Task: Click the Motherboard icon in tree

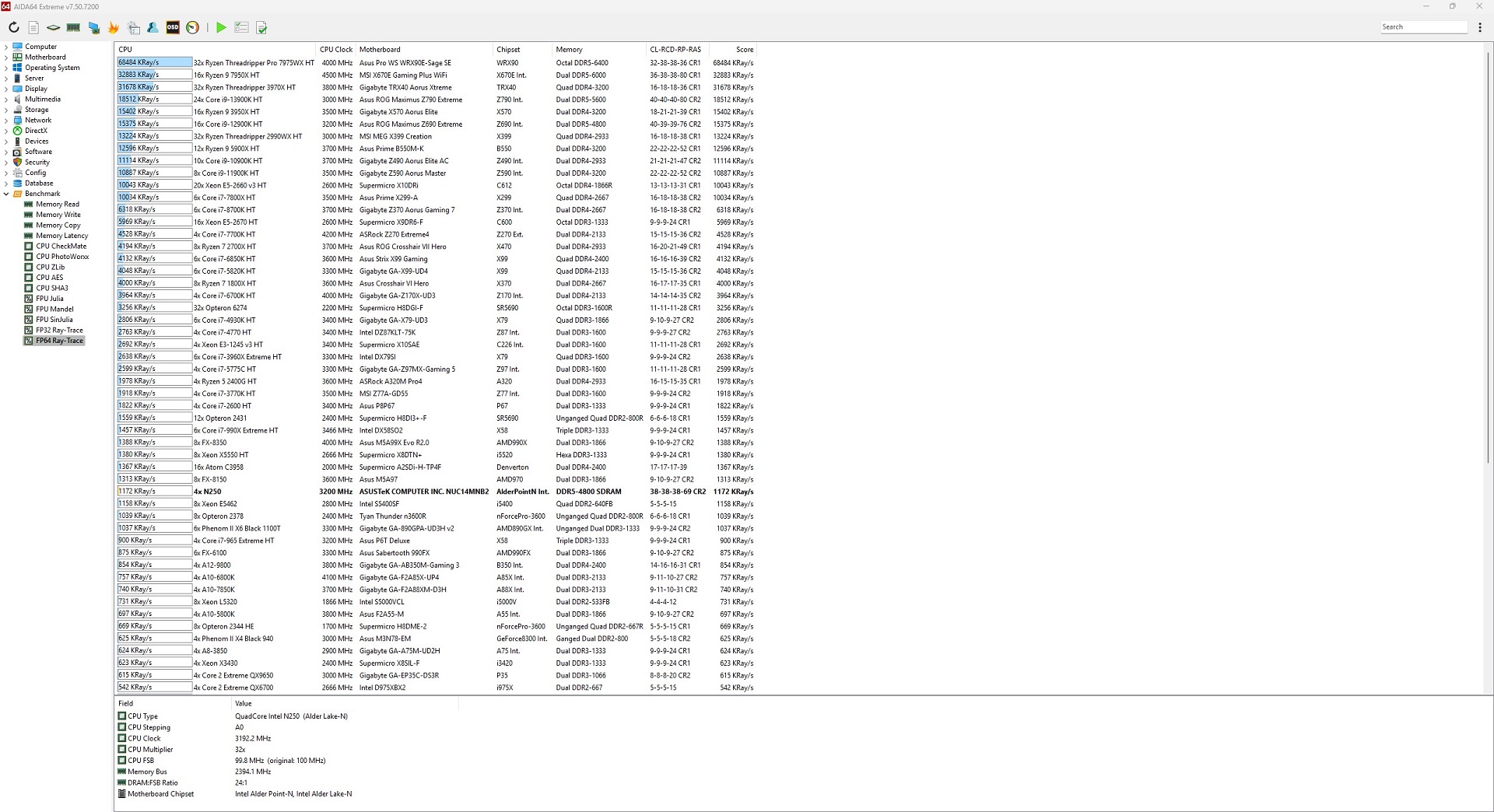Action: (x=17, y=57)
